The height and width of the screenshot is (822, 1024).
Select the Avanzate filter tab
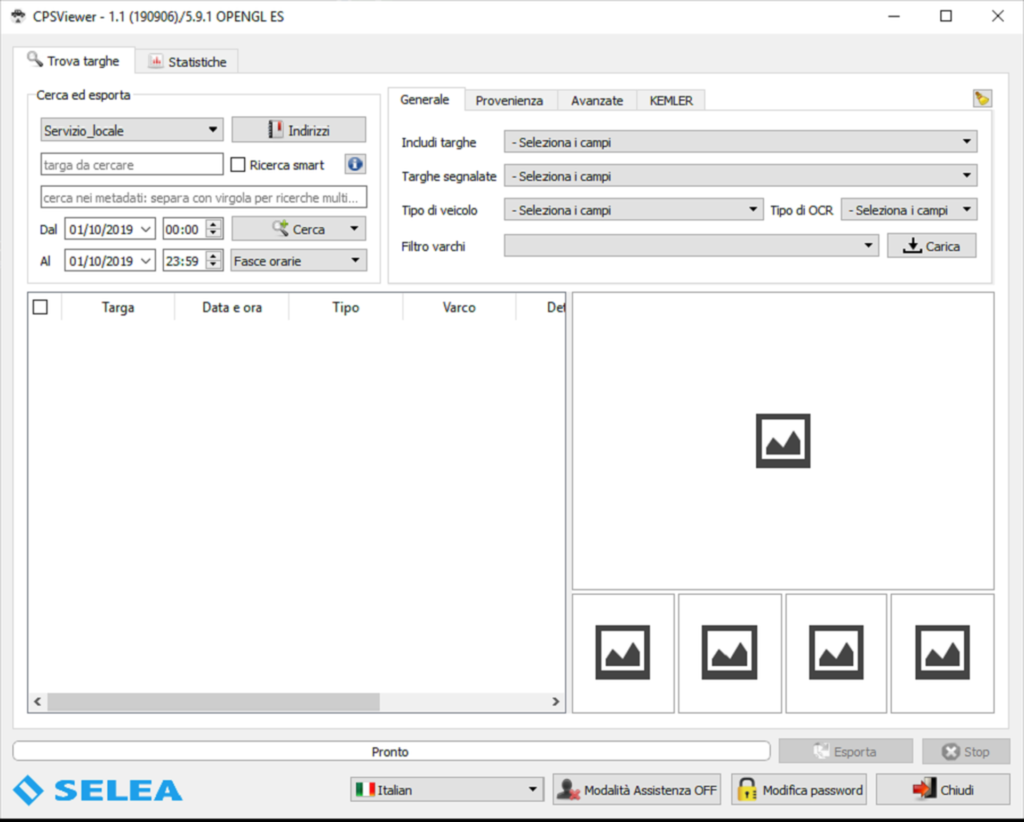[x=597, y=101]
